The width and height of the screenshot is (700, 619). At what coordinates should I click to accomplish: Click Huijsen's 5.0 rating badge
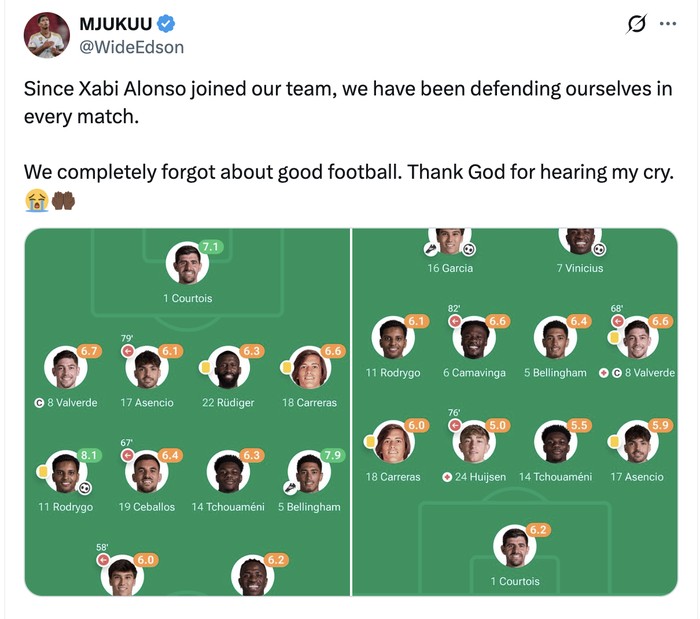pyautogui.click(x=497, y=425)
